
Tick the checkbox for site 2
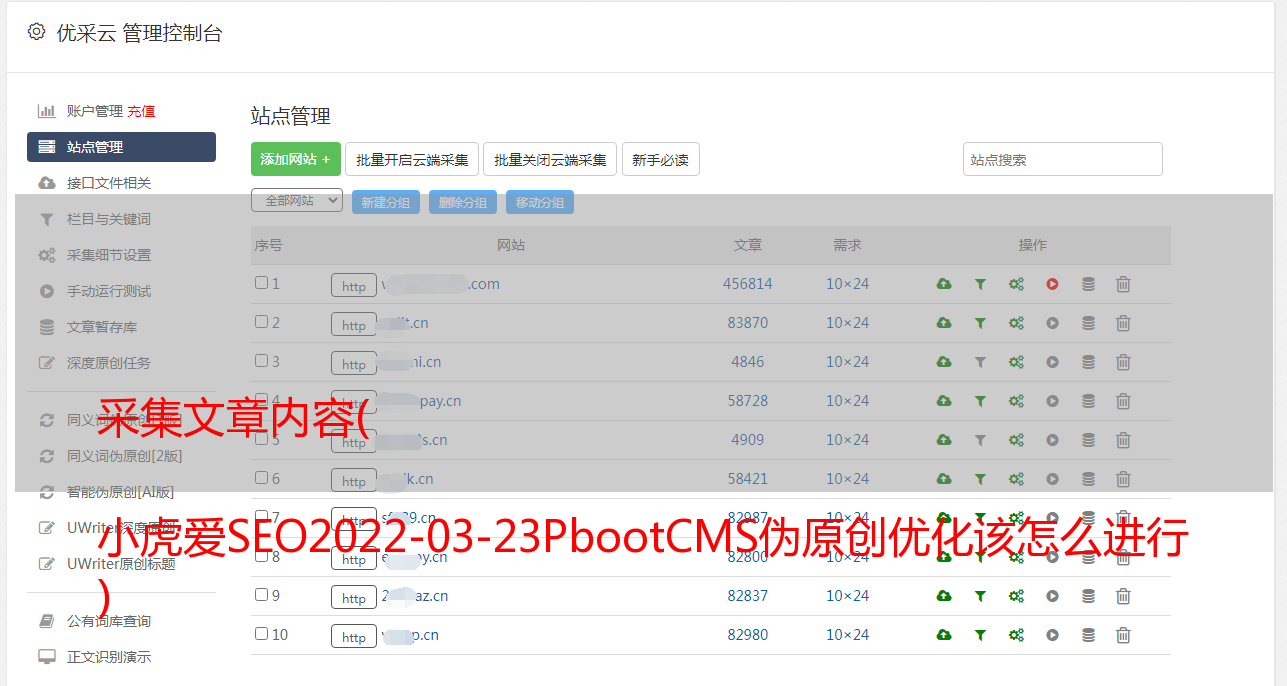[261, 322]
